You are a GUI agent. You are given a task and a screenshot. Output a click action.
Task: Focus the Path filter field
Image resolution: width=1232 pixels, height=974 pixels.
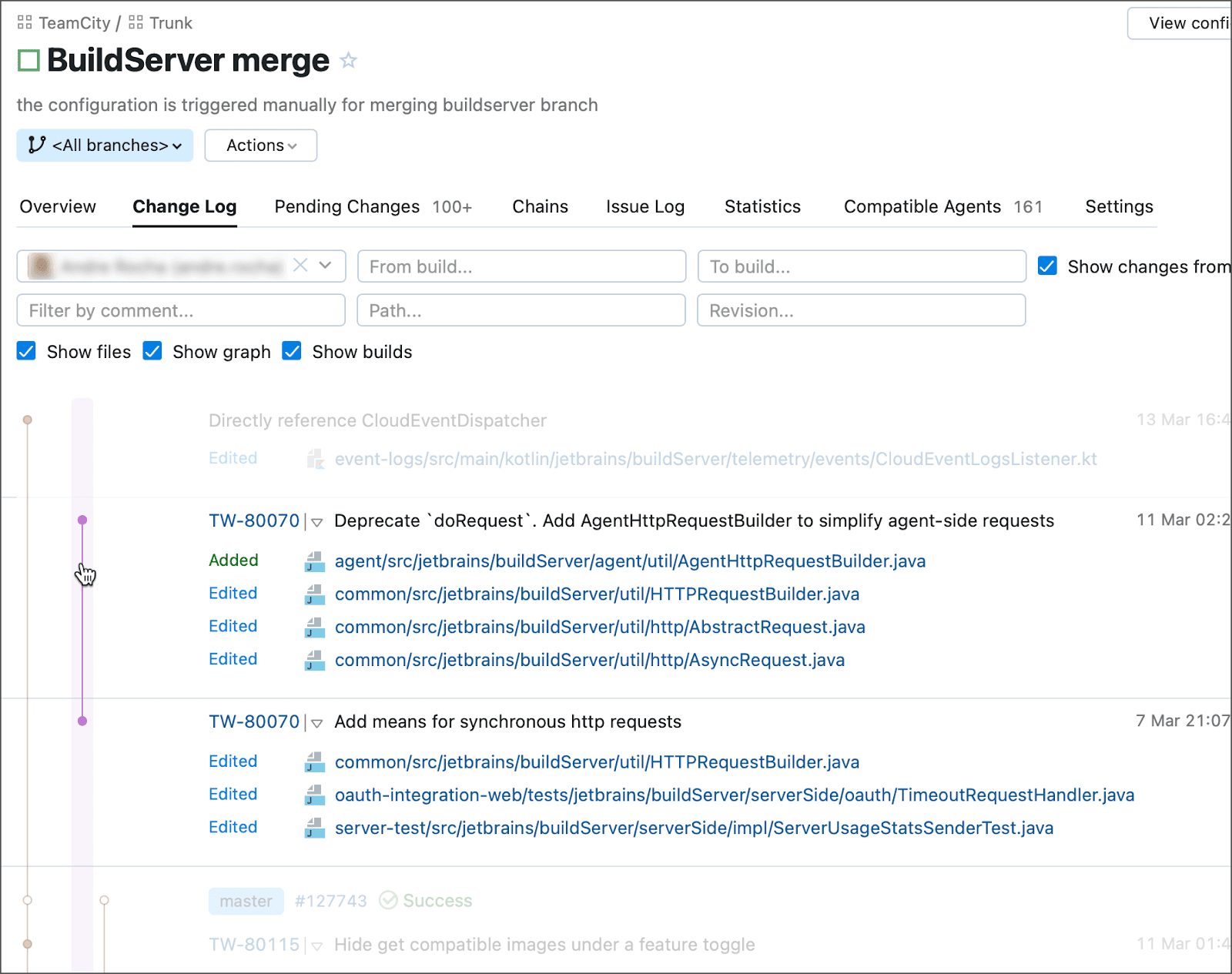521,310
